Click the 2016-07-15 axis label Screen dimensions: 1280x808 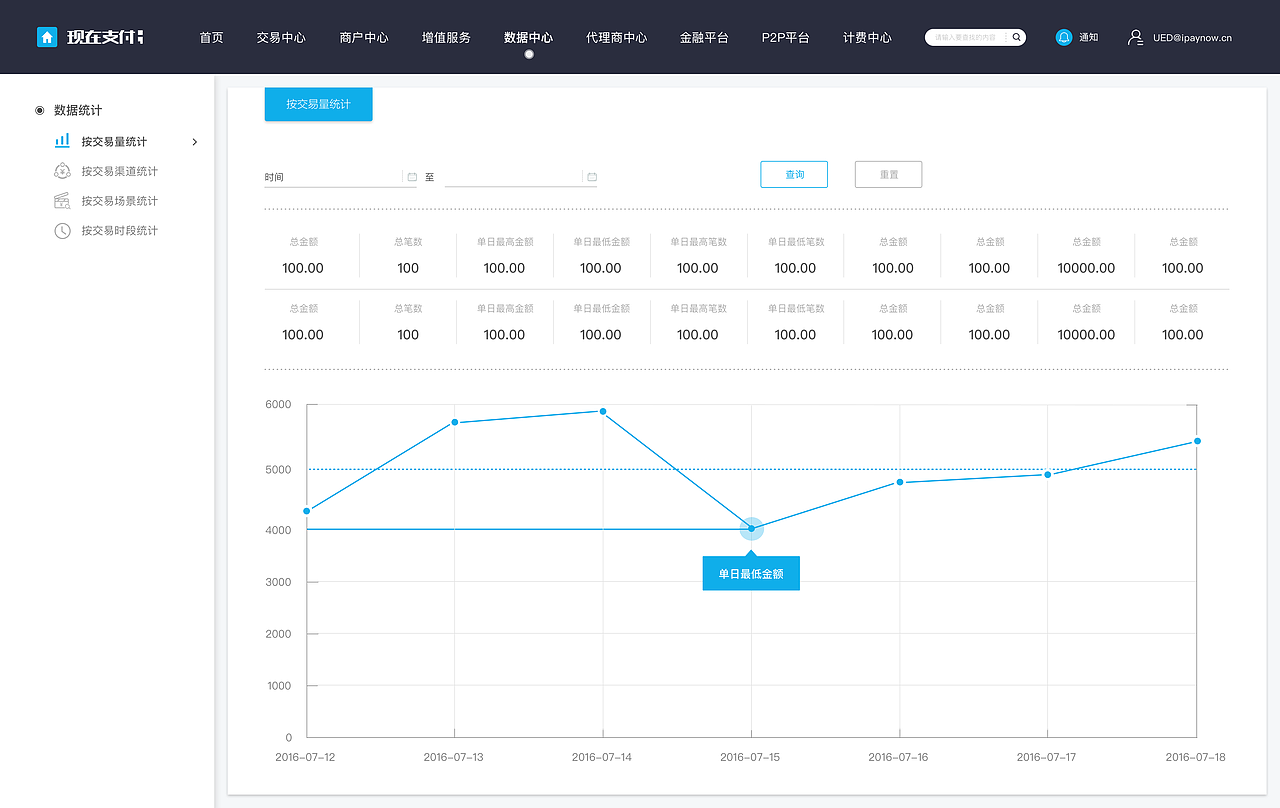(x=750, y=757)
